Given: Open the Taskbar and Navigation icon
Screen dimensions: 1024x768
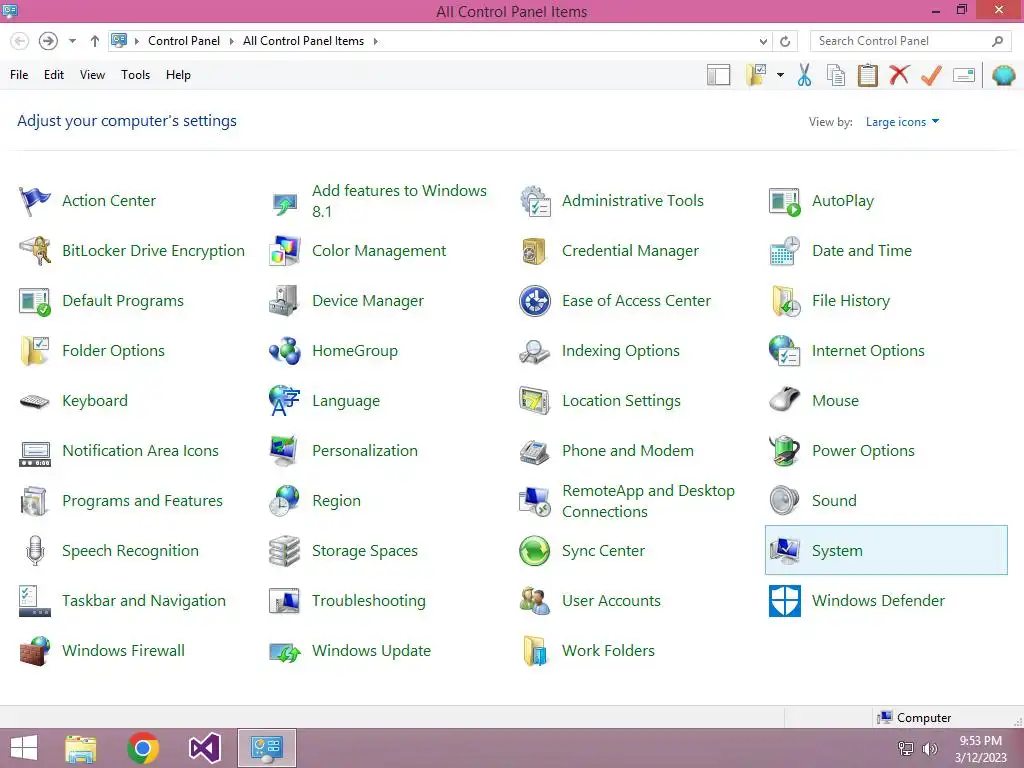Looking at the screenshot, I should pyautogui.click(x=35, y=601).
